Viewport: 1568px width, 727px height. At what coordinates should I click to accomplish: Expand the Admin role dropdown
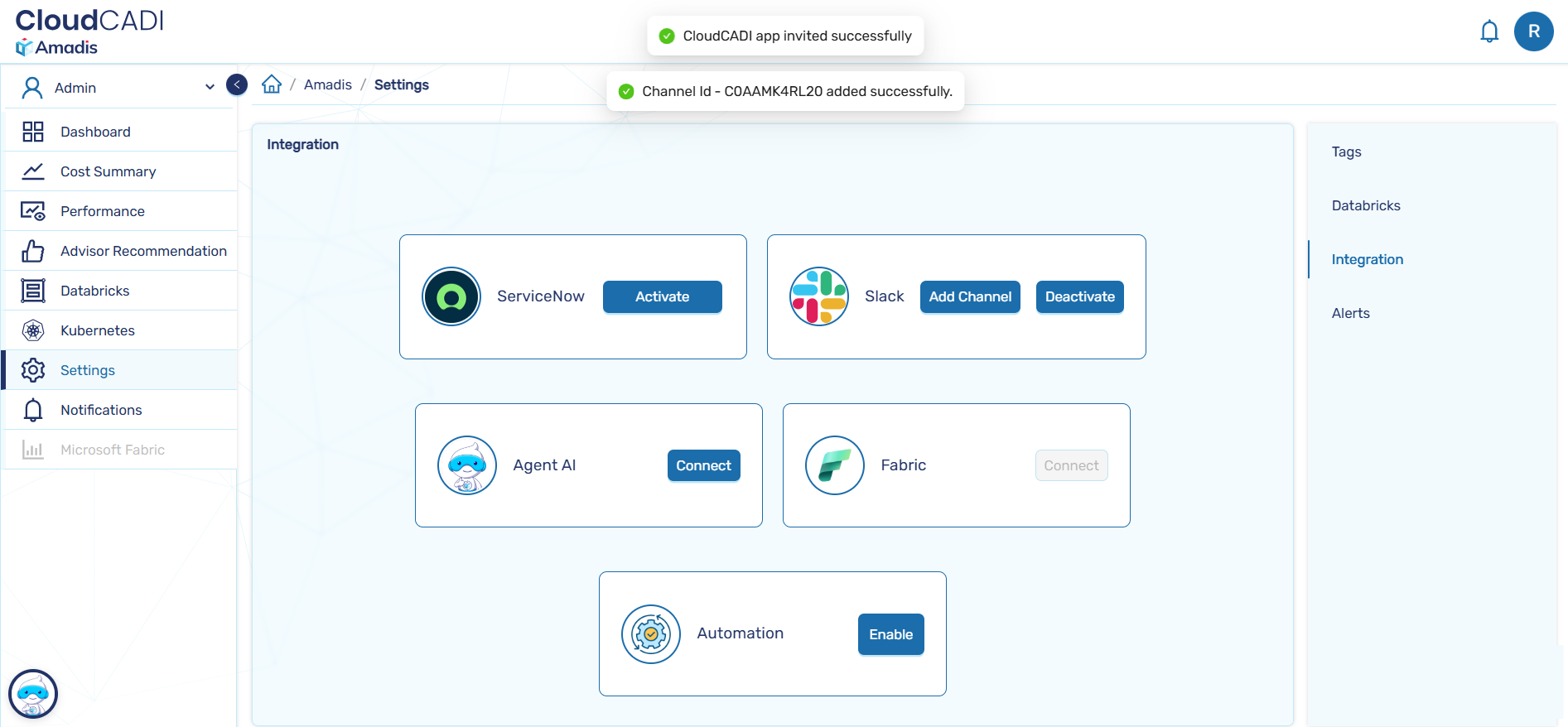210,87
